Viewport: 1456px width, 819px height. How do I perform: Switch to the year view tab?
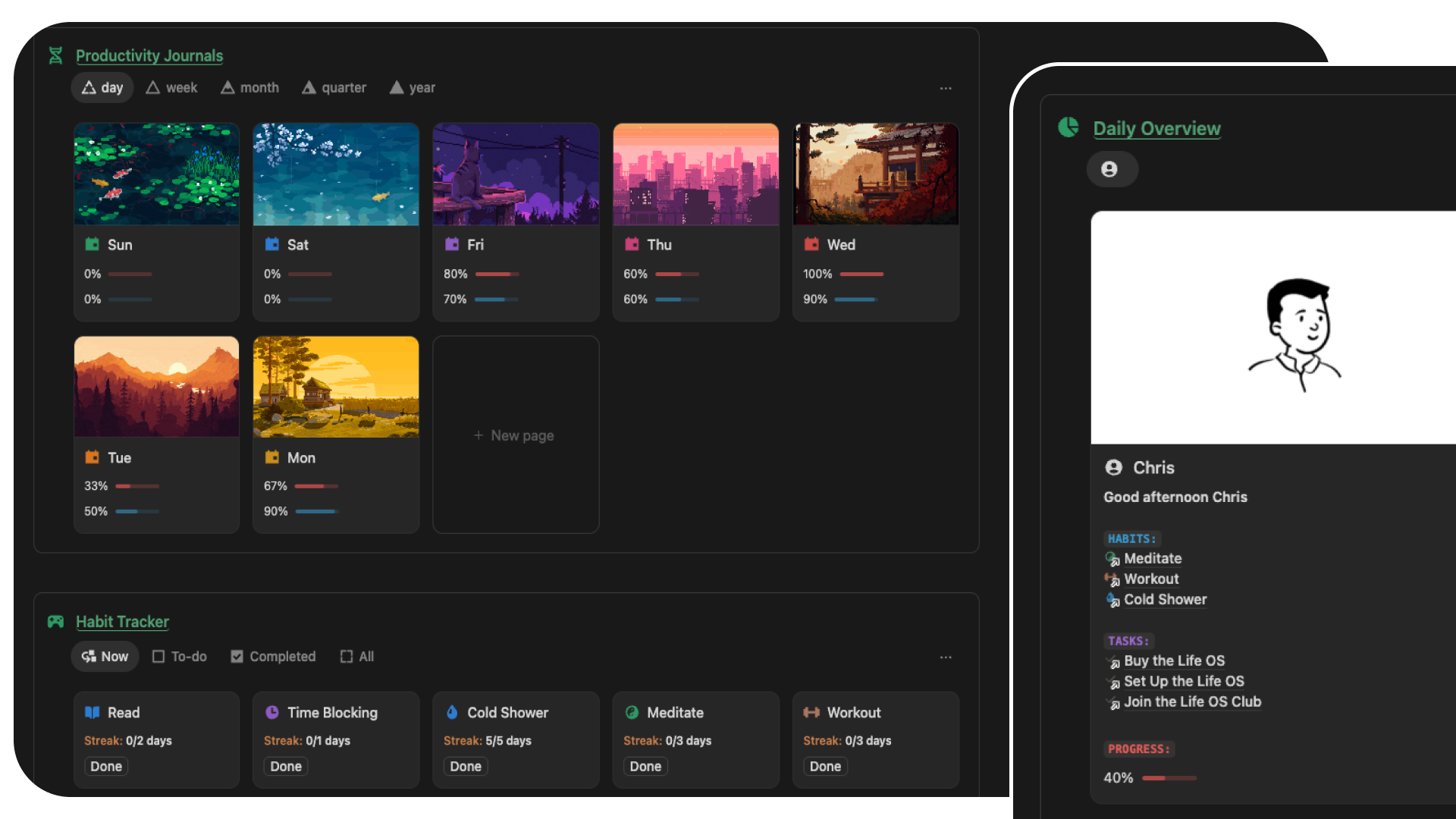pos(413,87)
